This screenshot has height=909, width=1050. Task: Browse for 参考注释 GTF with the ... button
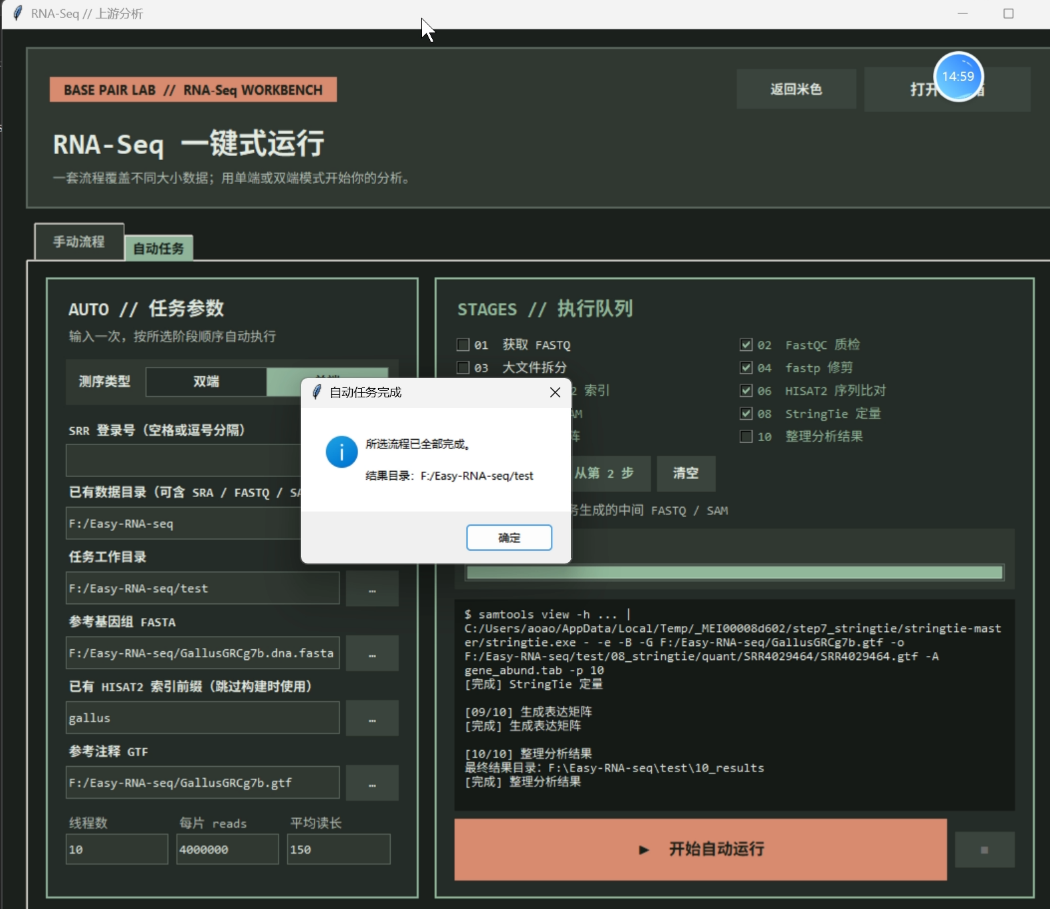(x=372, y=783)
